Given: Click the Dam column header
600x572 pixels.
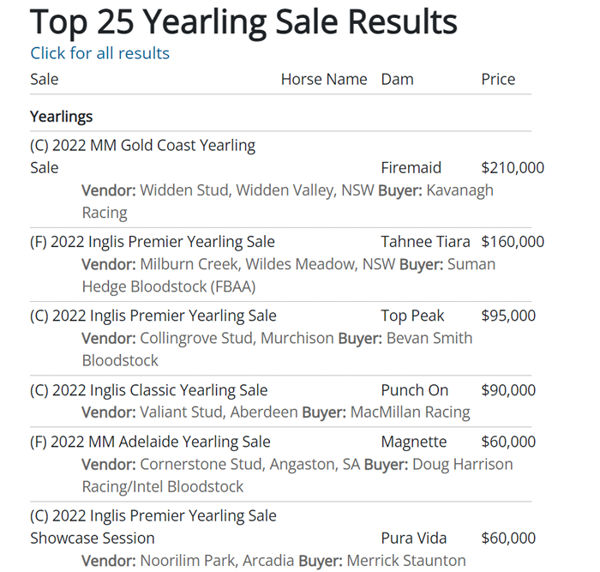Looking at the screenshot, I should pos(397,79).
